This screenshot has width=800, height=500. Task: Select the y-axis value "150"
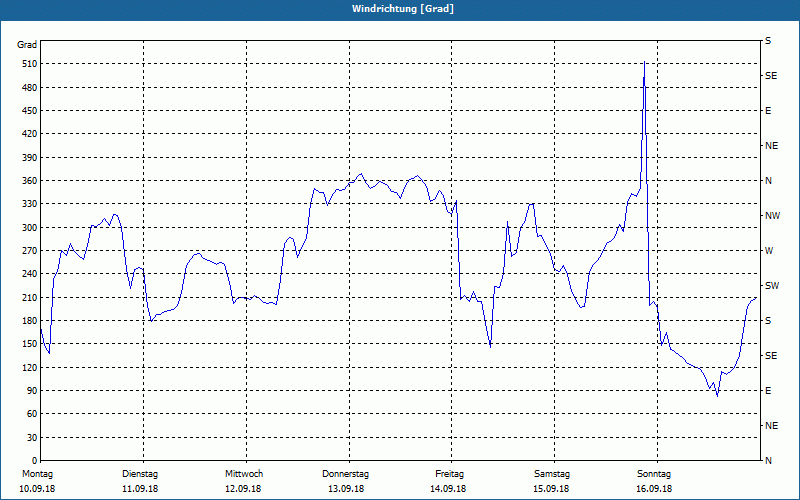[x=30, y=344]
